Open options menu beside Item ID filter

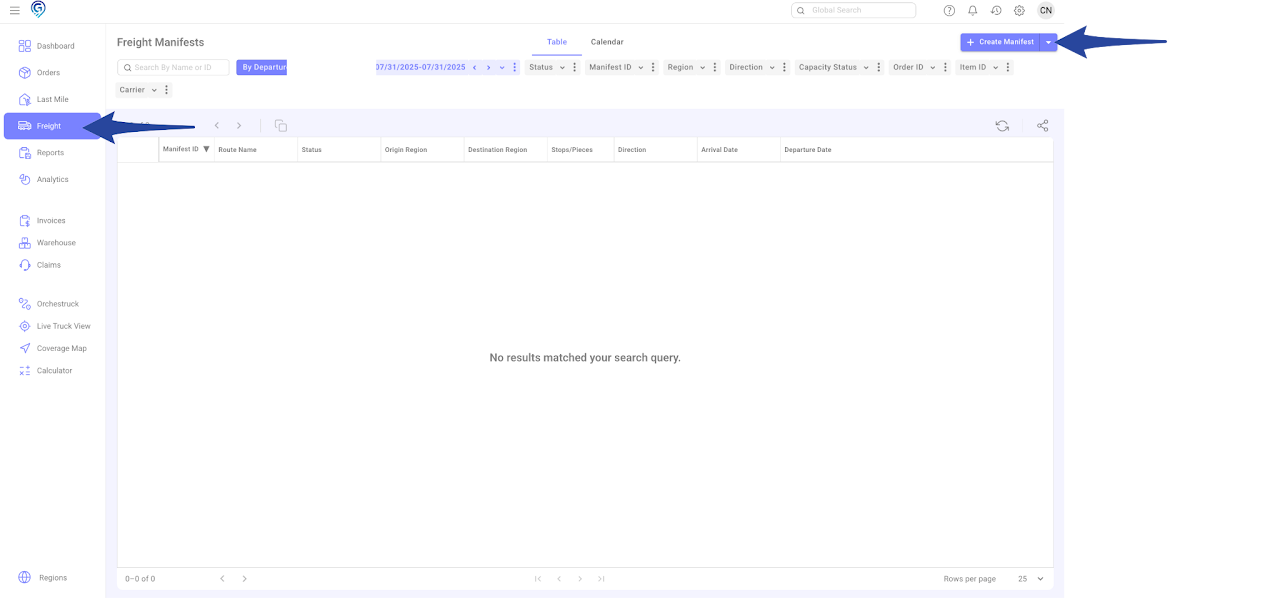1008,68
